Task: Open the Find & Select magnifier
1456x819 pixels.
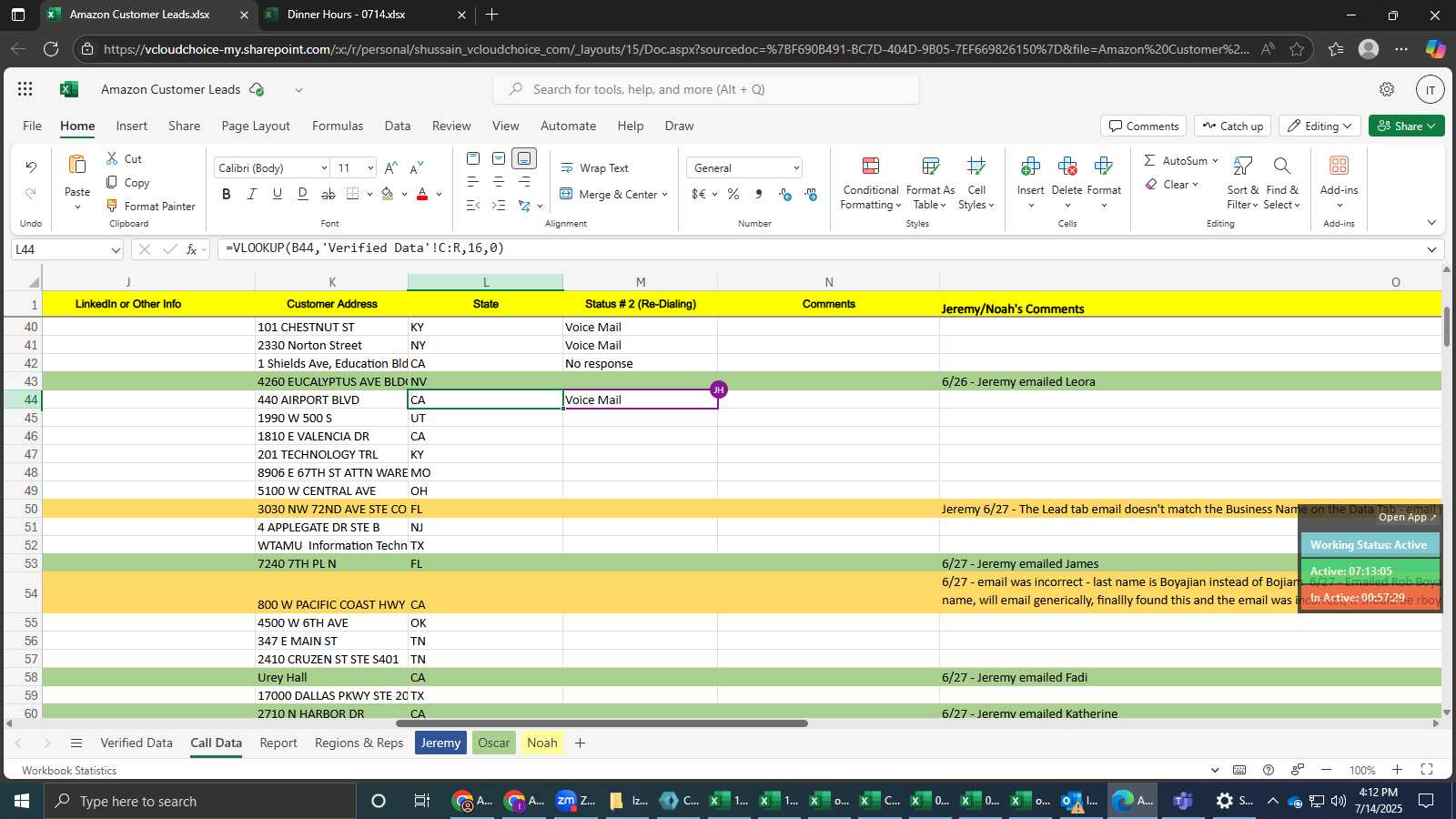Action: (x=1282, y=166)
